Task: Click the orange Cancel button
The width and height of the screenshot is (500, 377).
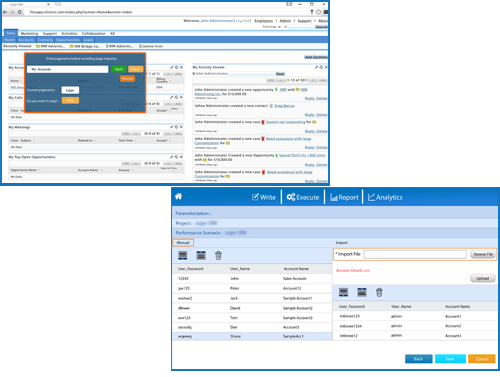Action: tap(482, 359)
